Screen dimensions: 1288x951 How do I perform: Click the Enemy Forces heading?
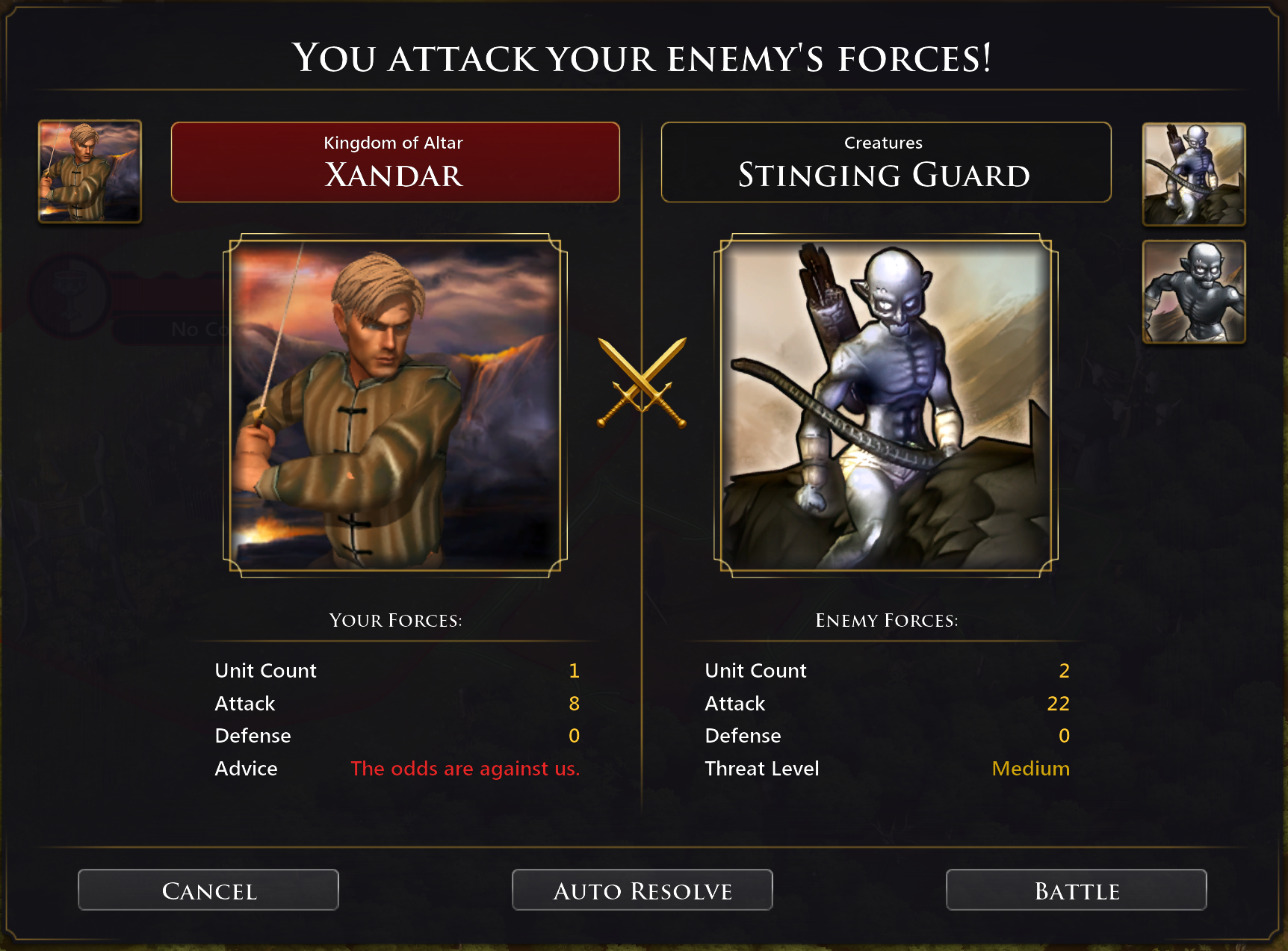[886, 621]
